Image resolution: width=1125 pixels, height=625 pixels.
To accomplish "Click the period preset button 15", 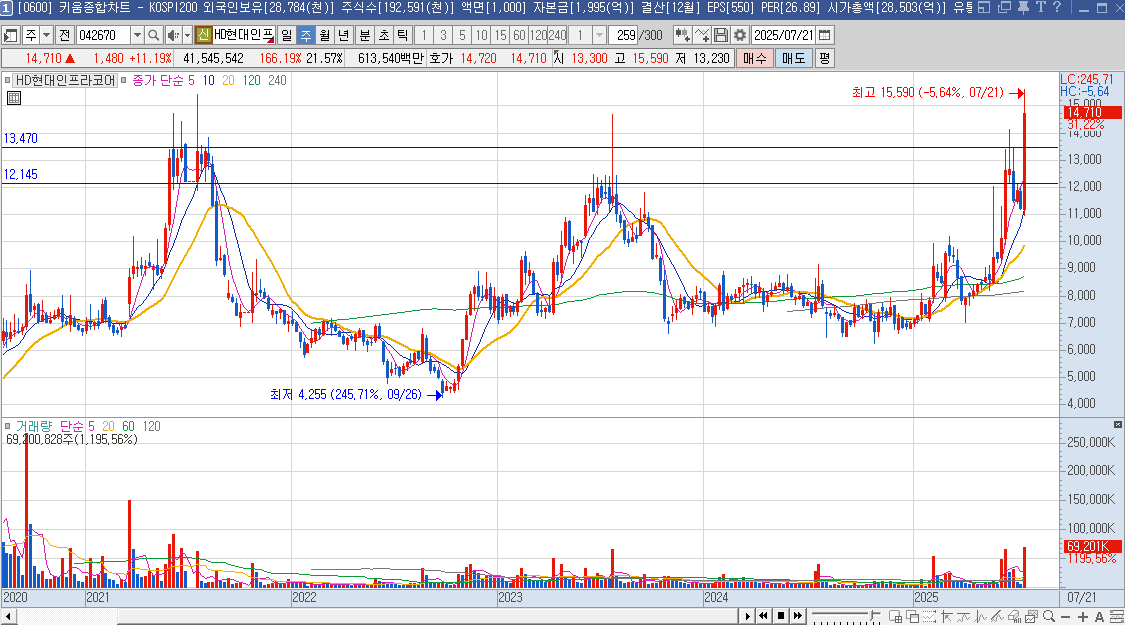I will pos(500,35).
